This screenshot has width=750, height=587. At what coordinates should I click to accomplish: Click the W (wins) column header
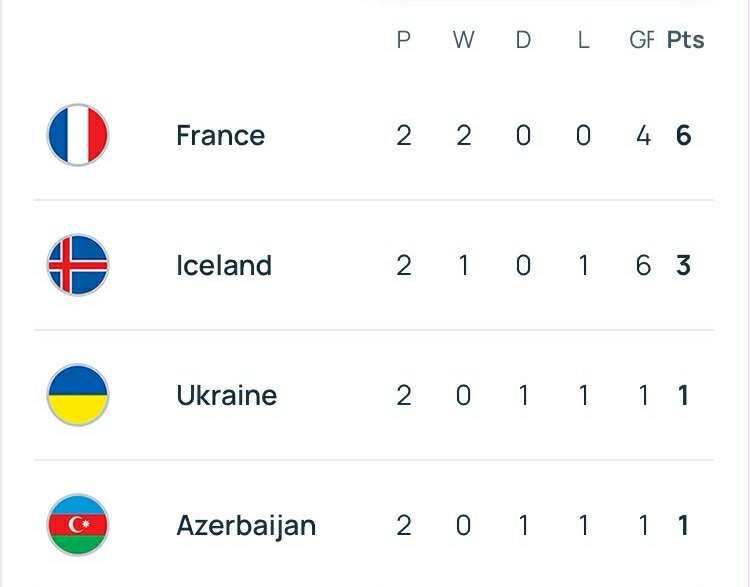point(463,40)
